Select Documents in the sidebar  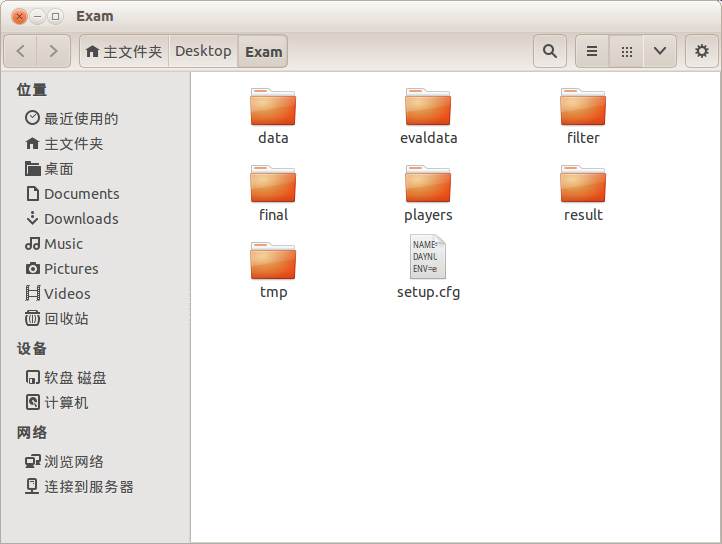point(81,194)
